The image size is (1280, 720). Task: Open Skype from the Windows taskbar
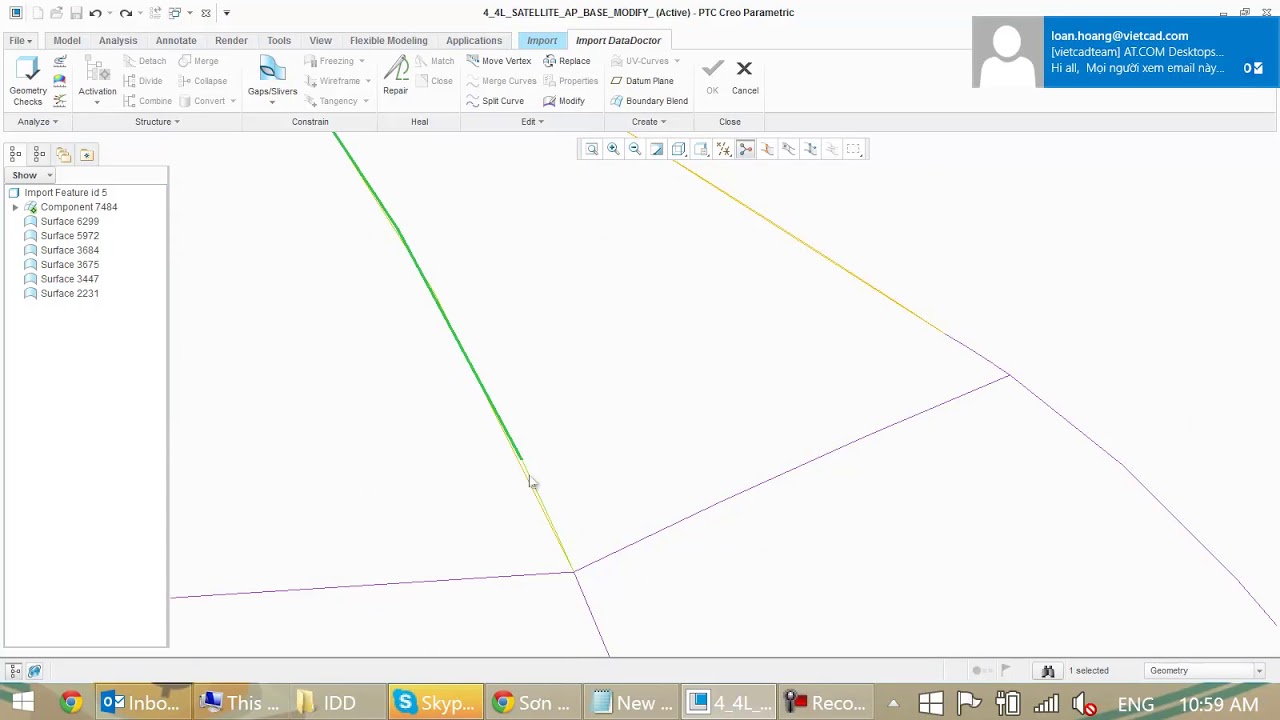435,703
